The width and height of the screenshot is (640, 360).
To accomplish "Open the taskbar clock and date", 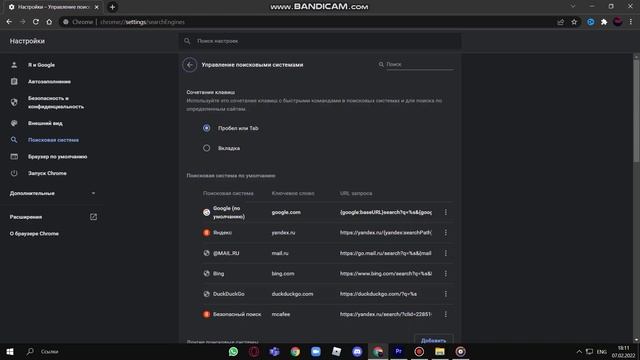I will click(x=623, y=351).
